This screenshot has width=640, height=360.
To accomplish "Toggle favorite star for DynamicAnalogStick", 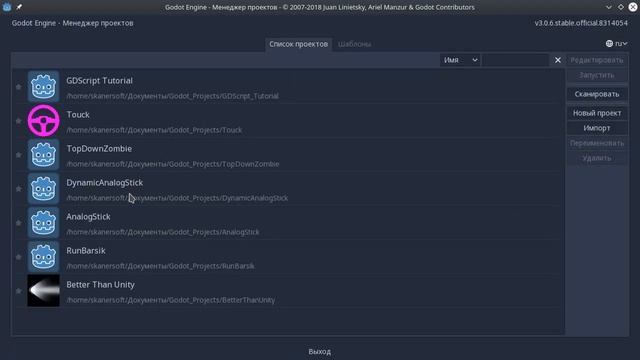I will pos(18,189).
